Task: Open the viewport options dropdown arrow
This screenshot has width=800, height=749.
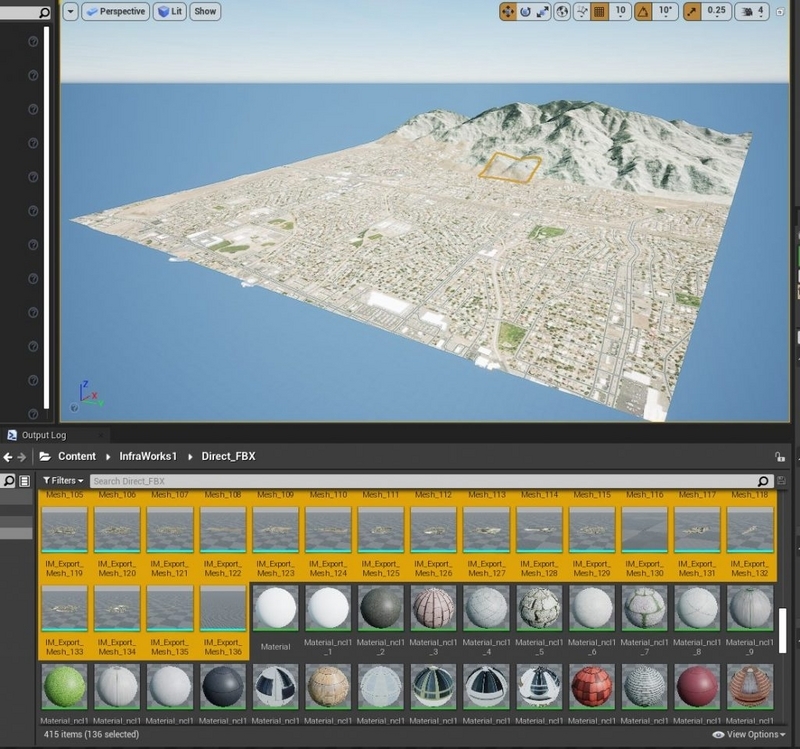Action: (70, 11)
